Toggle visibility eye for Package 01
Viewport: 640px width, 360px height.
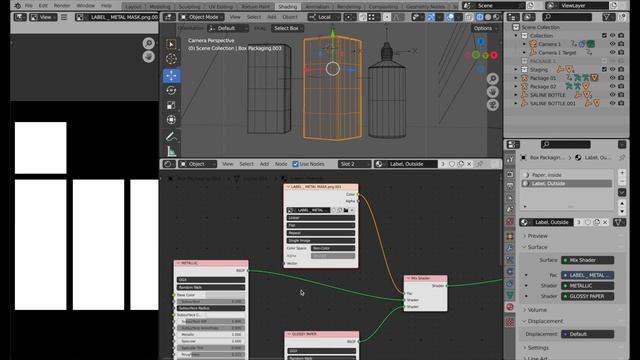point(612,78)
